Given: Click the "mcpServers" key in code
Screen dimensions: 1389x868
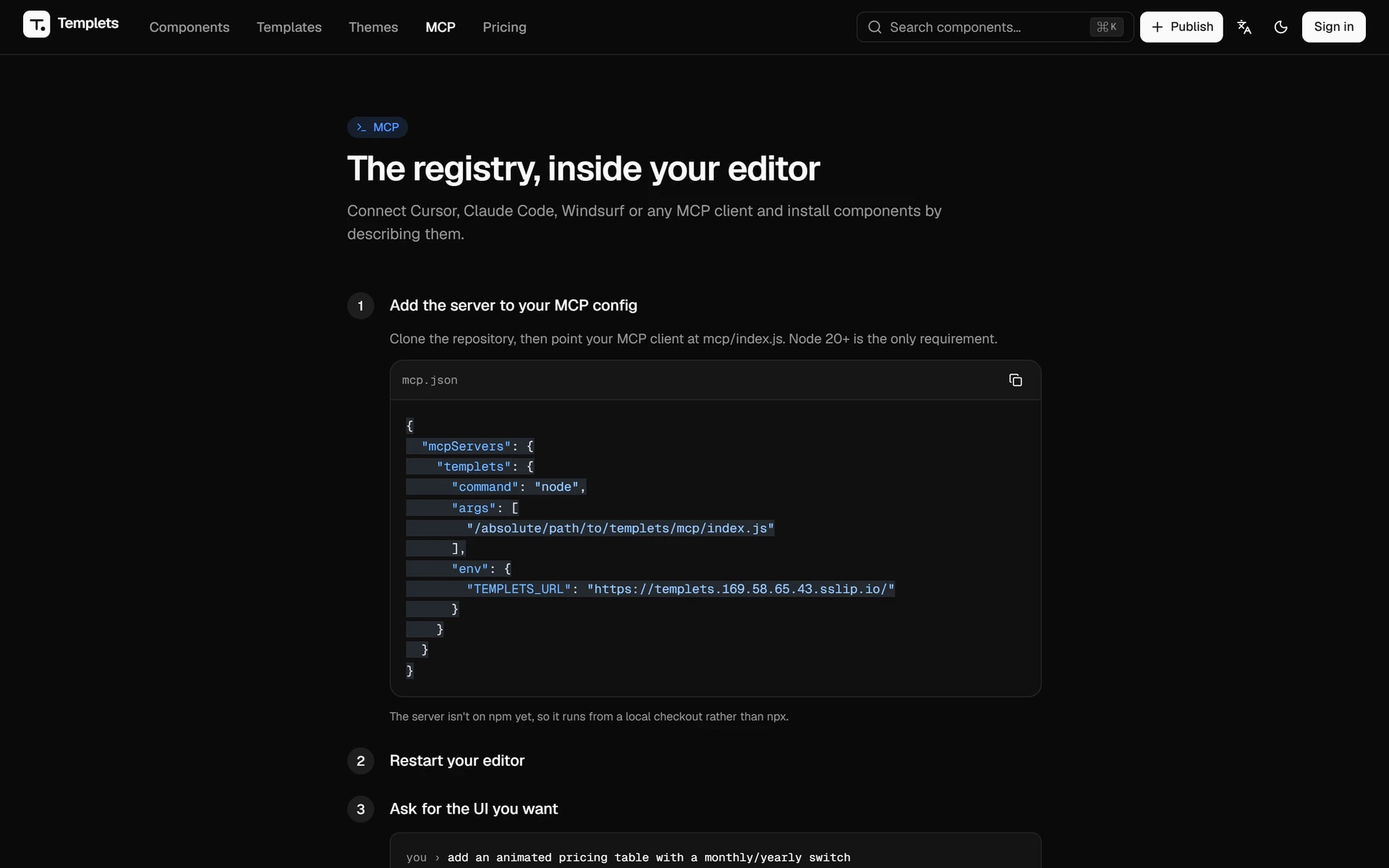Looking at the screenshot, I should [466, 447].
